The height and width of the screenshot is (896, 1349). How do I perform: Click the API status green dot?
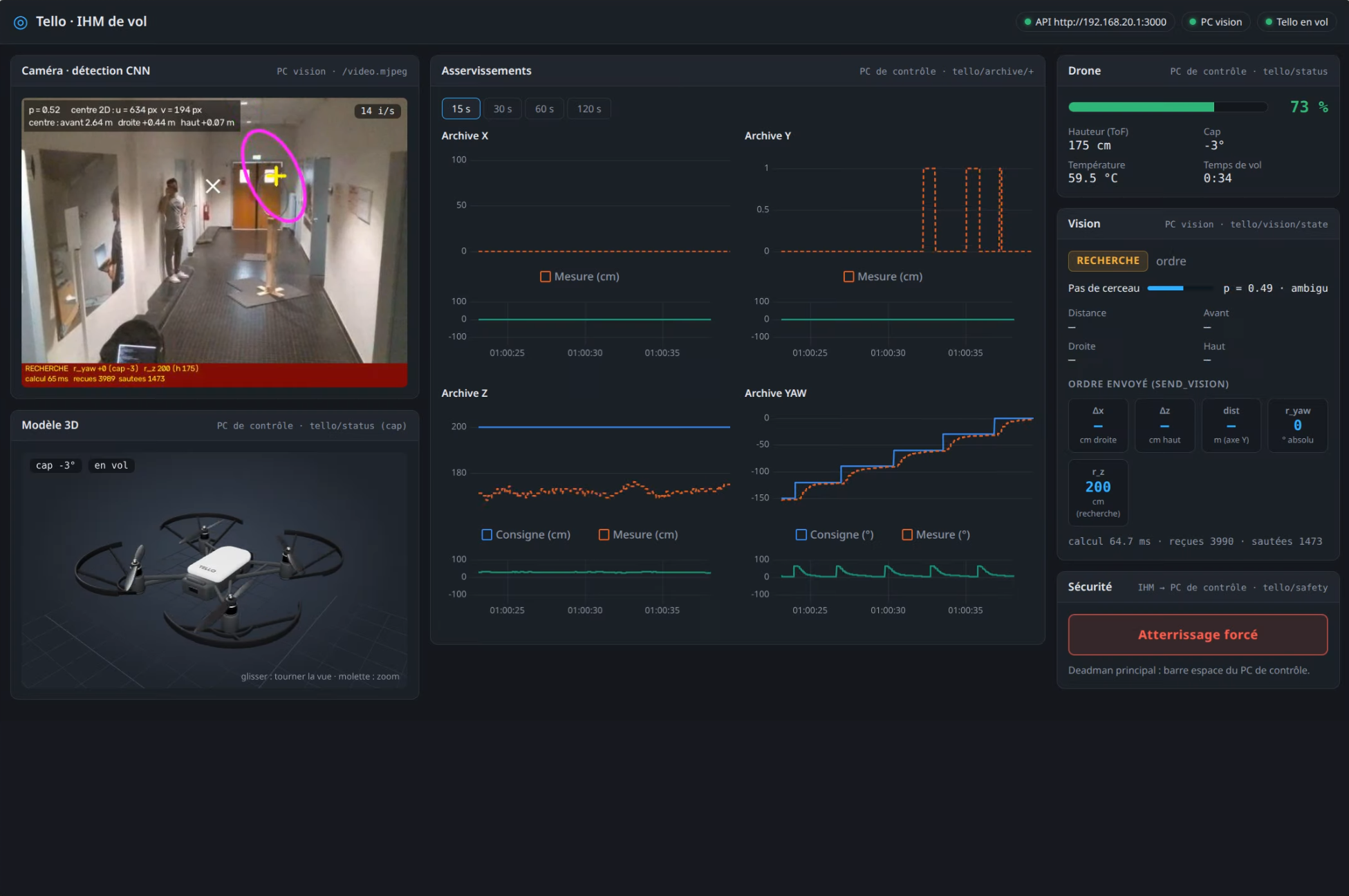coord(1027,22)
